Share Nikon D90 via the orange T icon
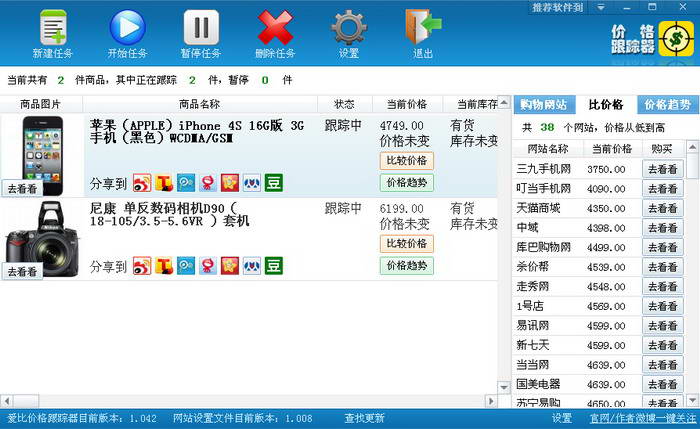The height and width of the screenshot is (429, 700). tap(164, 266)
